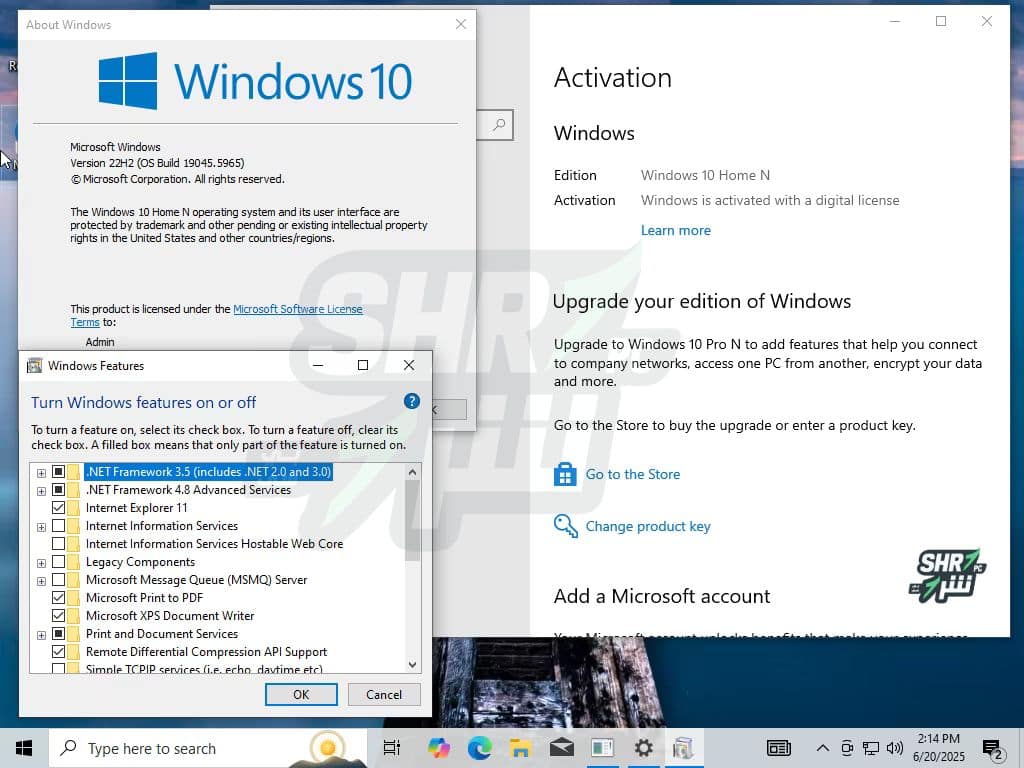
Task: Click the 'Version 22H2 (OS Build 19045.5965)' text
Action: point(157,163)
